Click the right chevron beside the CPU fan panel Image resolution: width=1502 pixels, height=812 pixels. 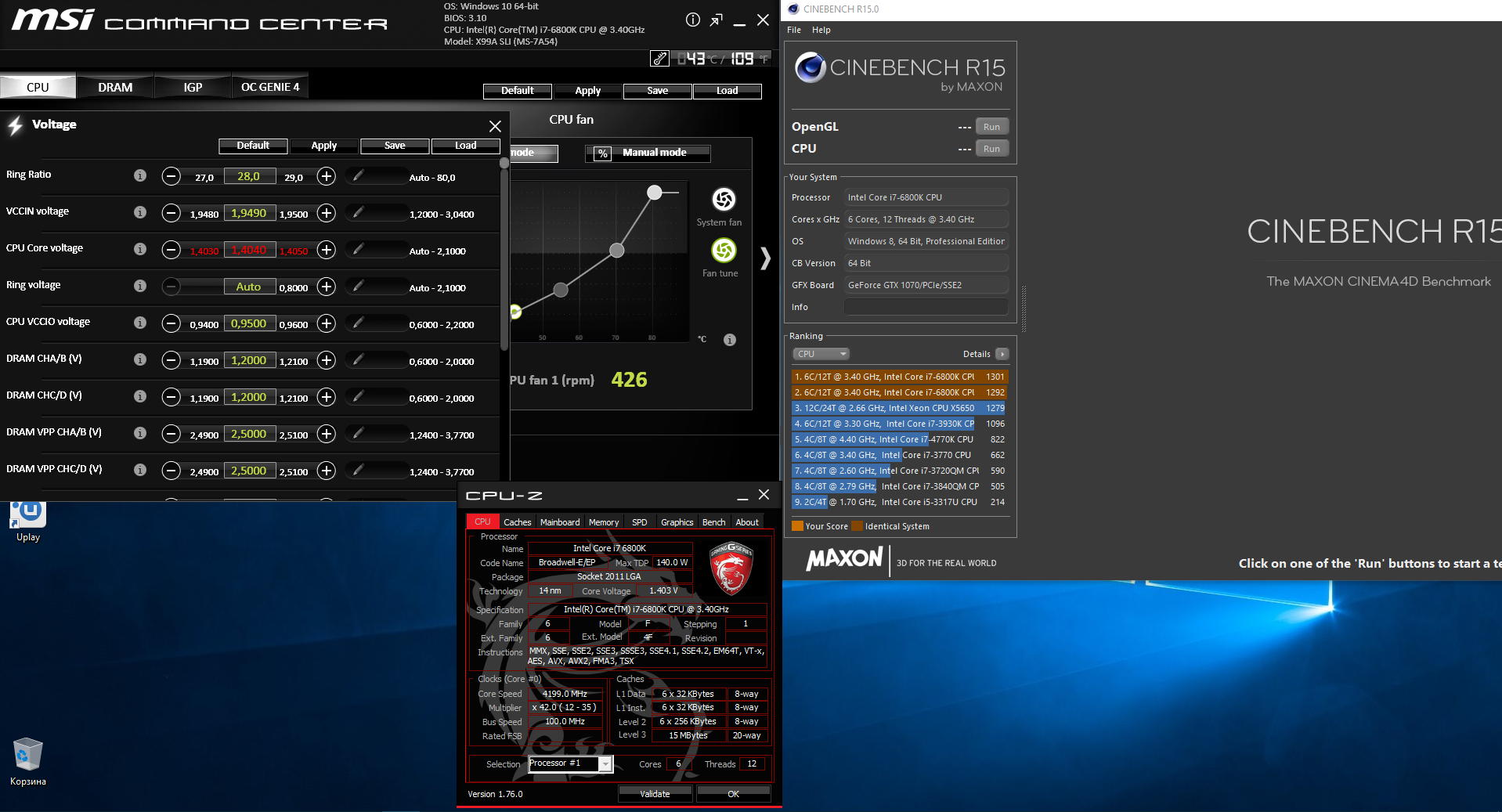click(x=765, y=258)
